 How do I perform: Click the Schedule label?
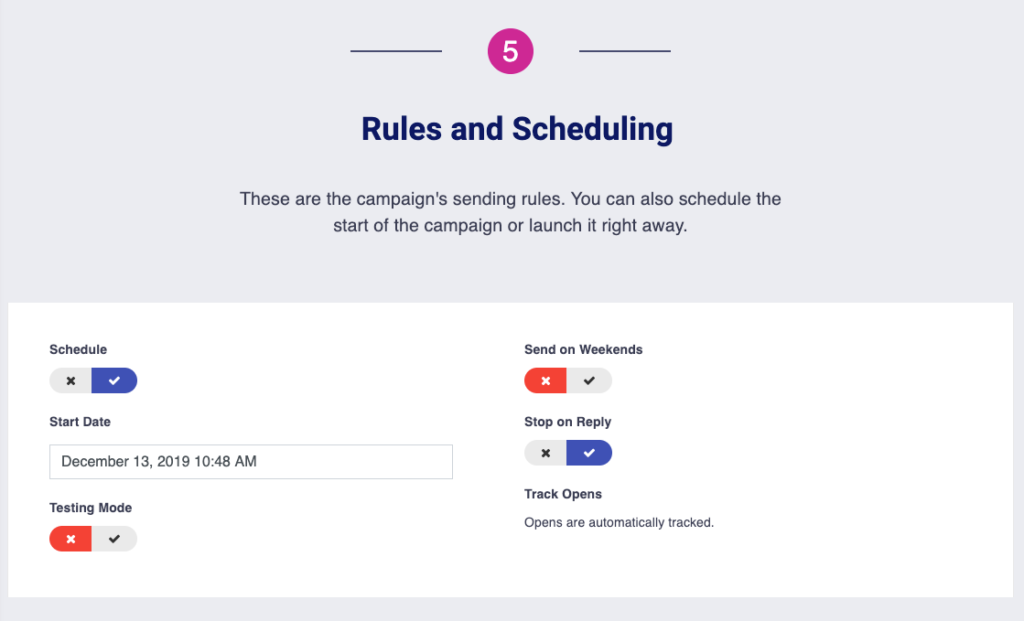click(x=76, y=349)
